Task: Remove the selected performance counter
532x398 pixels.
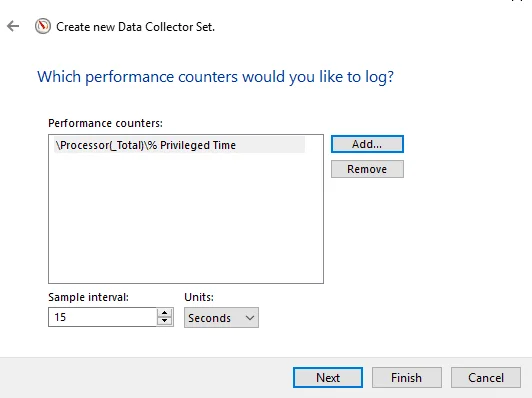Action: point(367,169)
